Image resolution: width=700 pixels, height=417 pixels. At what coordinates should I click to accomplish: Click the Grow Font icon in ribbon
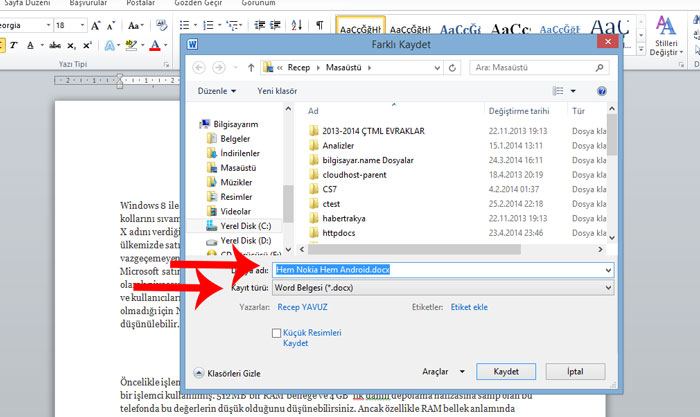(x=95, y=25)
